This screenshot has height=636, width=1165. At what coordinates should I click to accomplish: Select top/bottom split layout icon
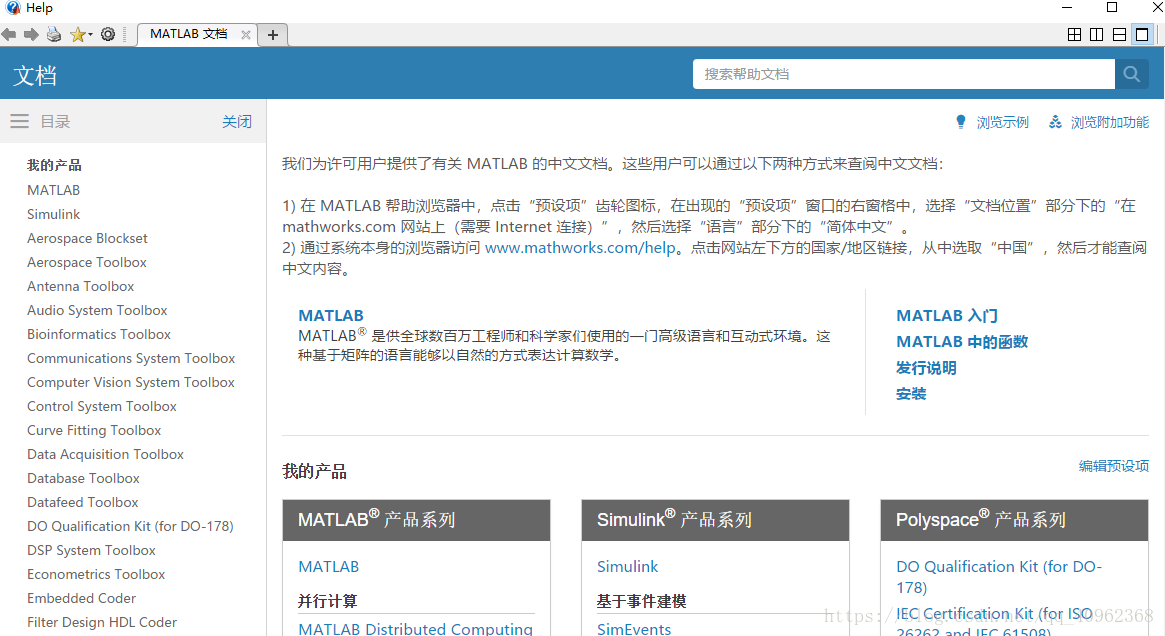pyautogui.click(x=1119, y=35)
